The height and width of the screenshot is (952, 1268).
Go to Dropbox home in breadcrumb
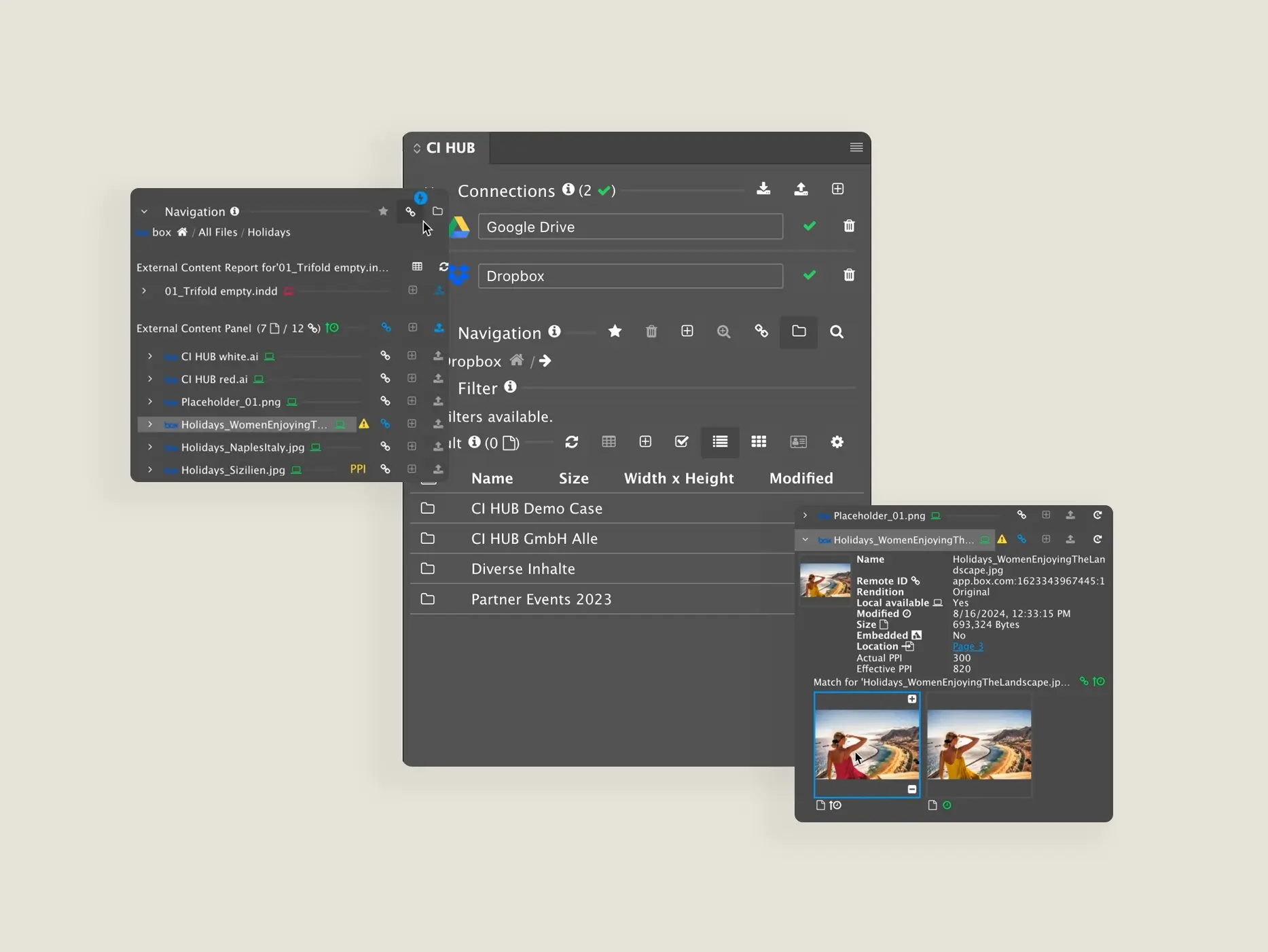tap(517, 360)
